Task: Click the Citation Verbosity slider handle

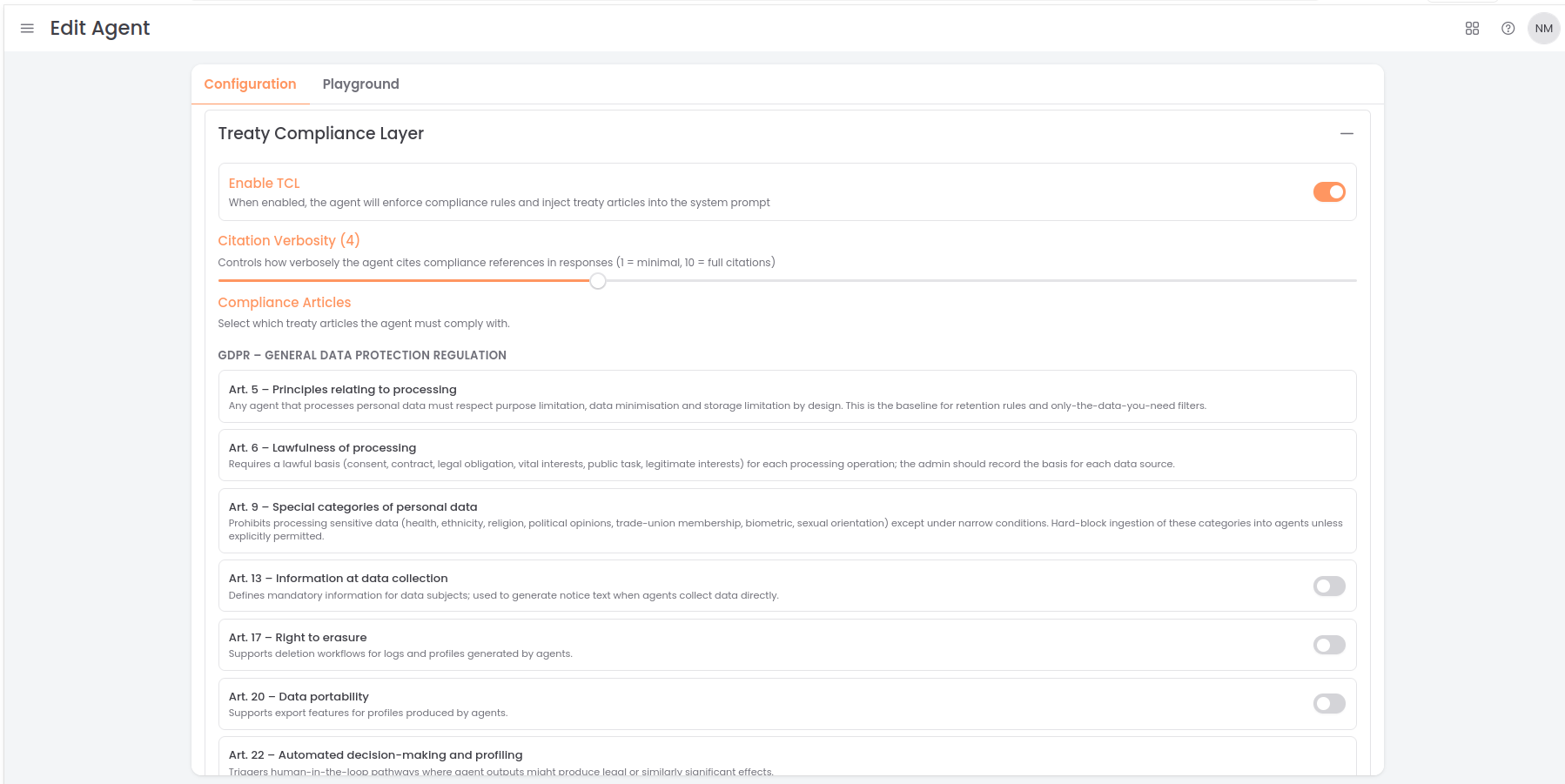Action: click(x=597, y=281)
